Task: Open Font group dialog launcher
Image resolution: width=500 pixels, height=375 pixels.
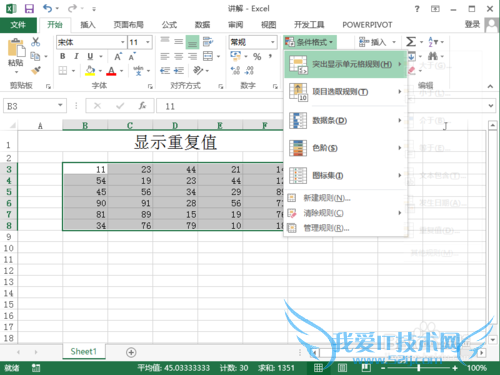Action: [x=150, y=87]
